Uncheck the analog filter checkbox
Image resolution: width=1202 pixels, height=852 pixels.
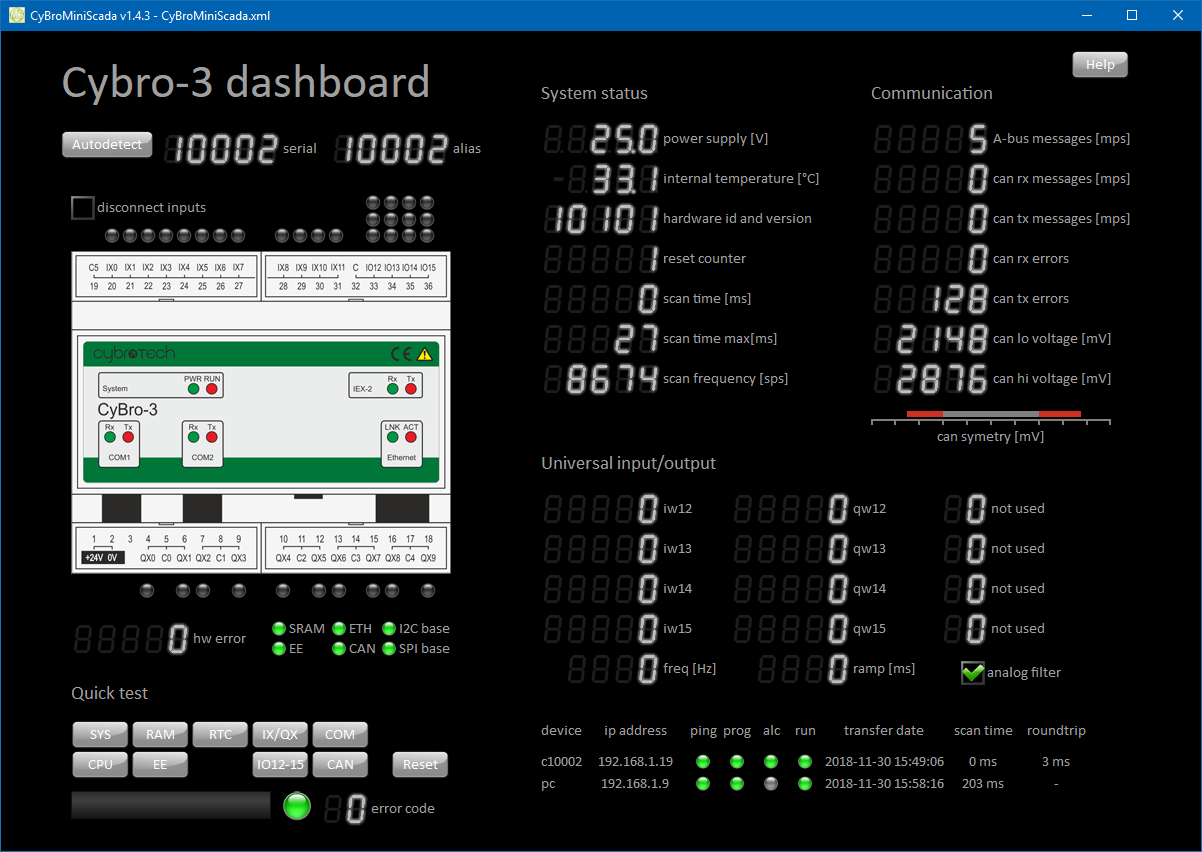point(973,673)
